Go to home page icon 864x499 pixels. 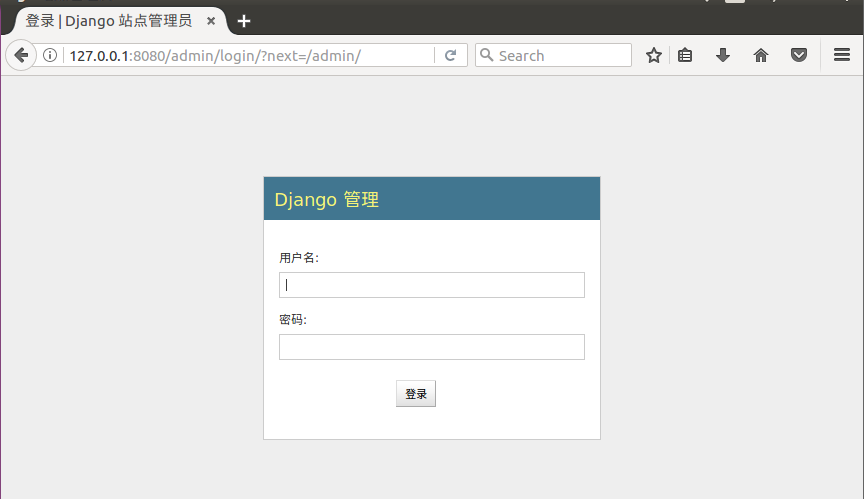pyautogui.click(x=760, y=55)
